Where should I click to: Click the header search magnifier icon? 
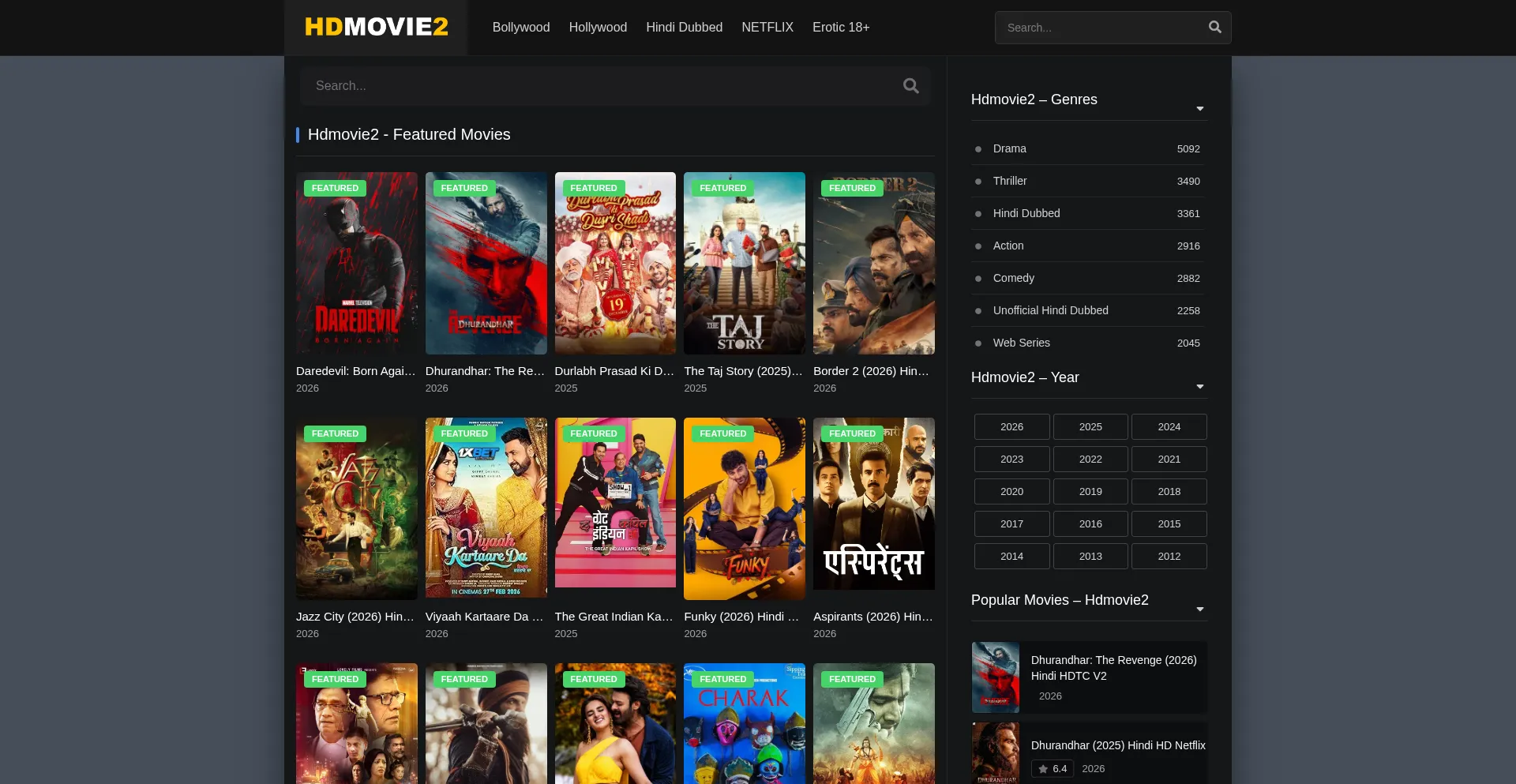(x=1215, y=28)
